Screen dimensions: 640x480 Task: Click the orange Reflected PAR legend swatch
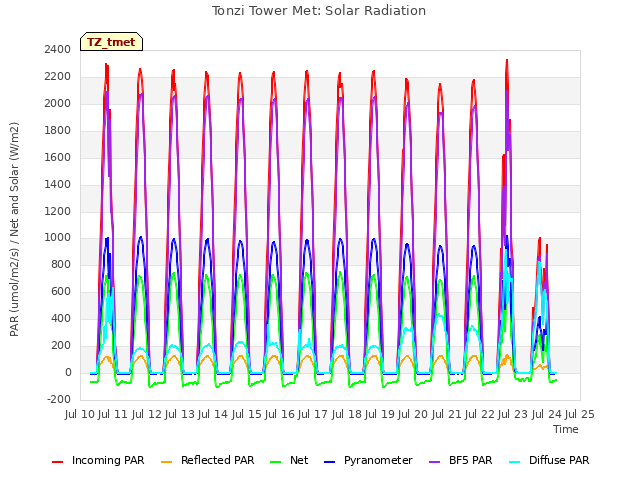tap(167, 462)
